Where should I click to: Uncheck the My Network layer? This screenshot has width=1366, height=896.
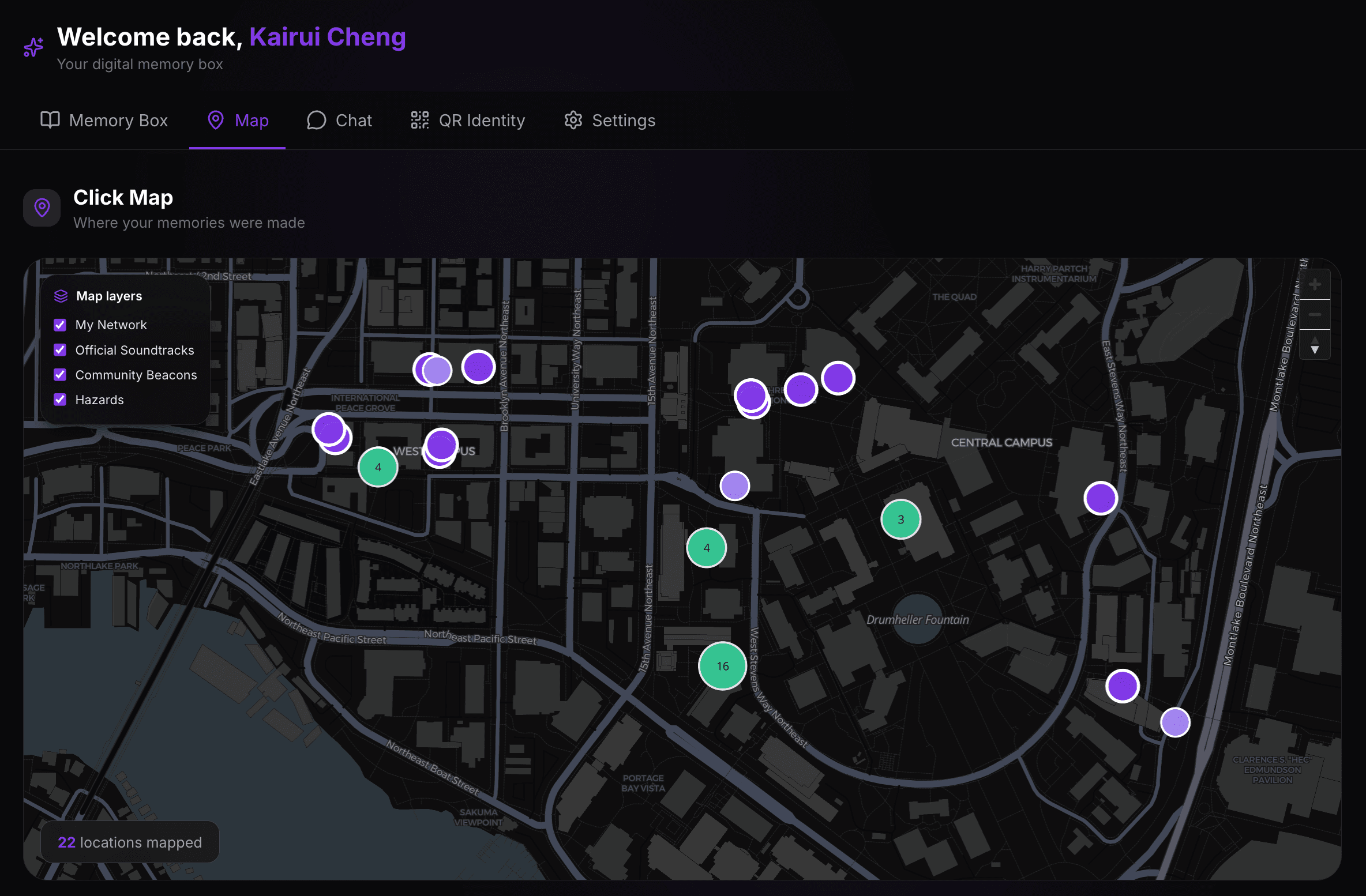pyautogui.click(x=60, y=325)
